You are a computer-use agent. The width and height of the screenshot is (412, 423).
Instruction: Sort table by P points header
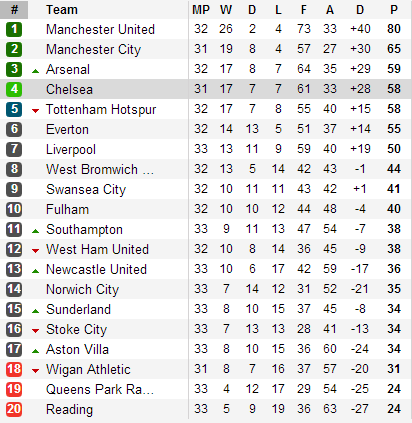click(394, 10)
